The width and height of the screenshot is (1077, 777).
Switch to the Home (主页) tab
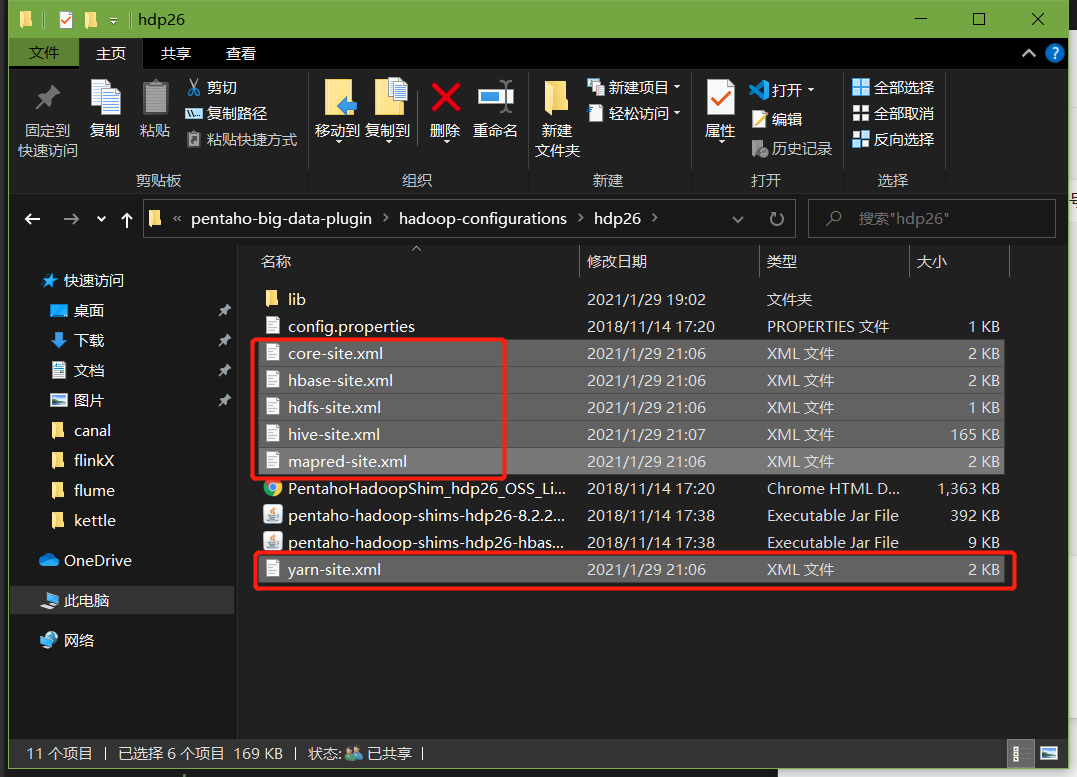click(111, 54)
